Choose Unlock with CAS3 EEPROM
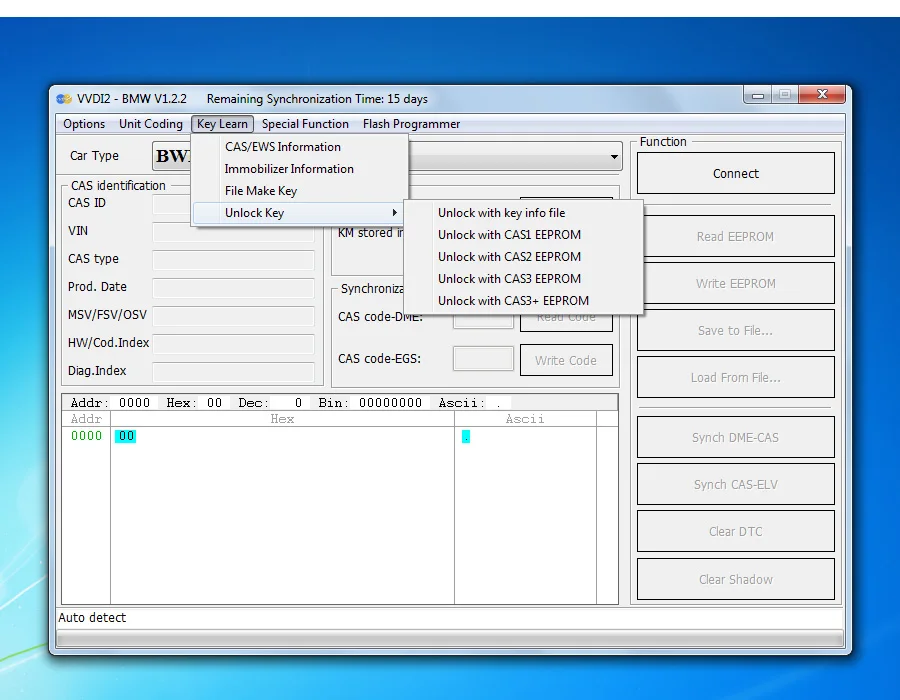Image resolution: width=900 pixels, height=700 pixels. point(523,279)
